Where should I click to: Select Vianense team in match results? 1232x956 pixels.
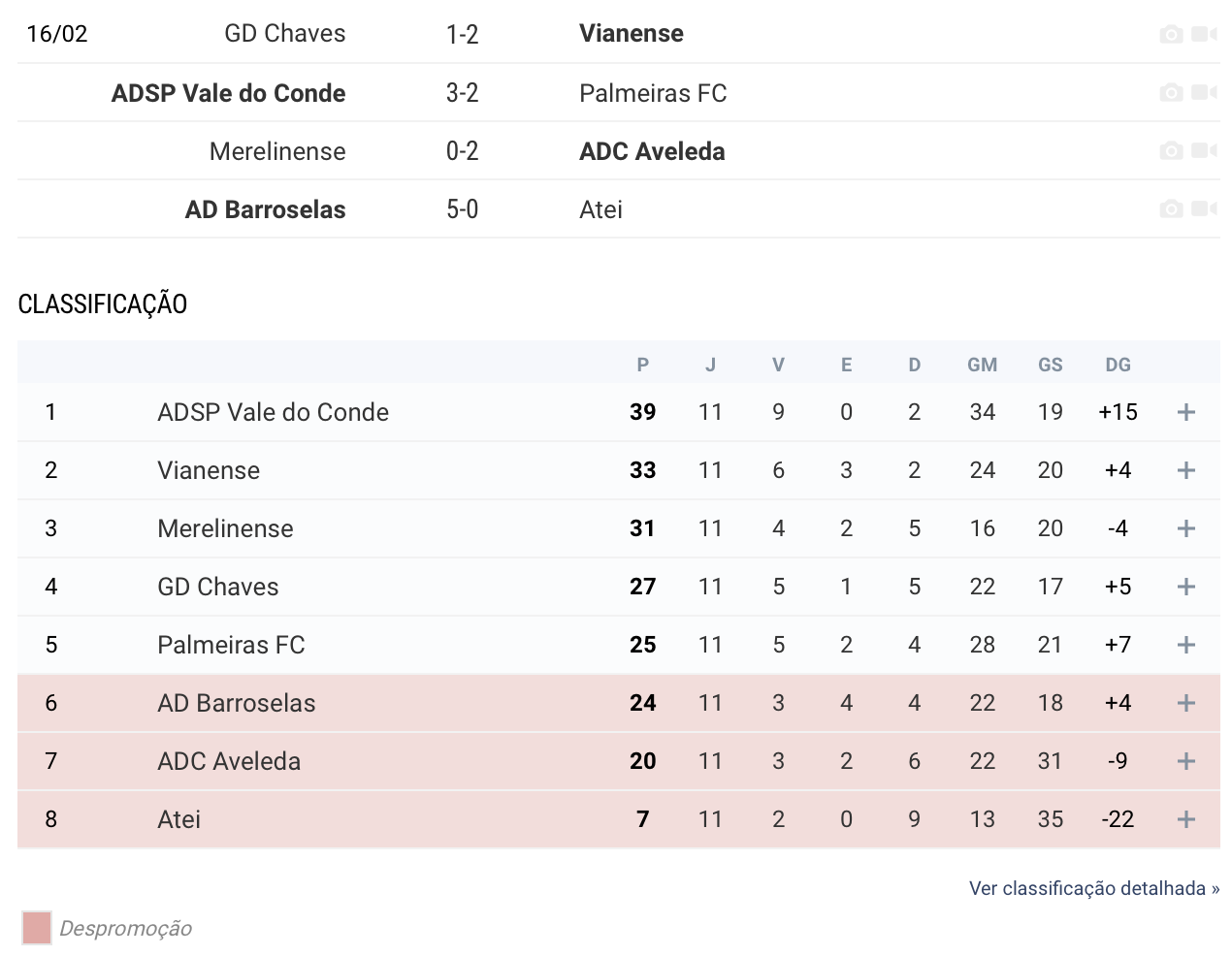click(x=632, y=34)
